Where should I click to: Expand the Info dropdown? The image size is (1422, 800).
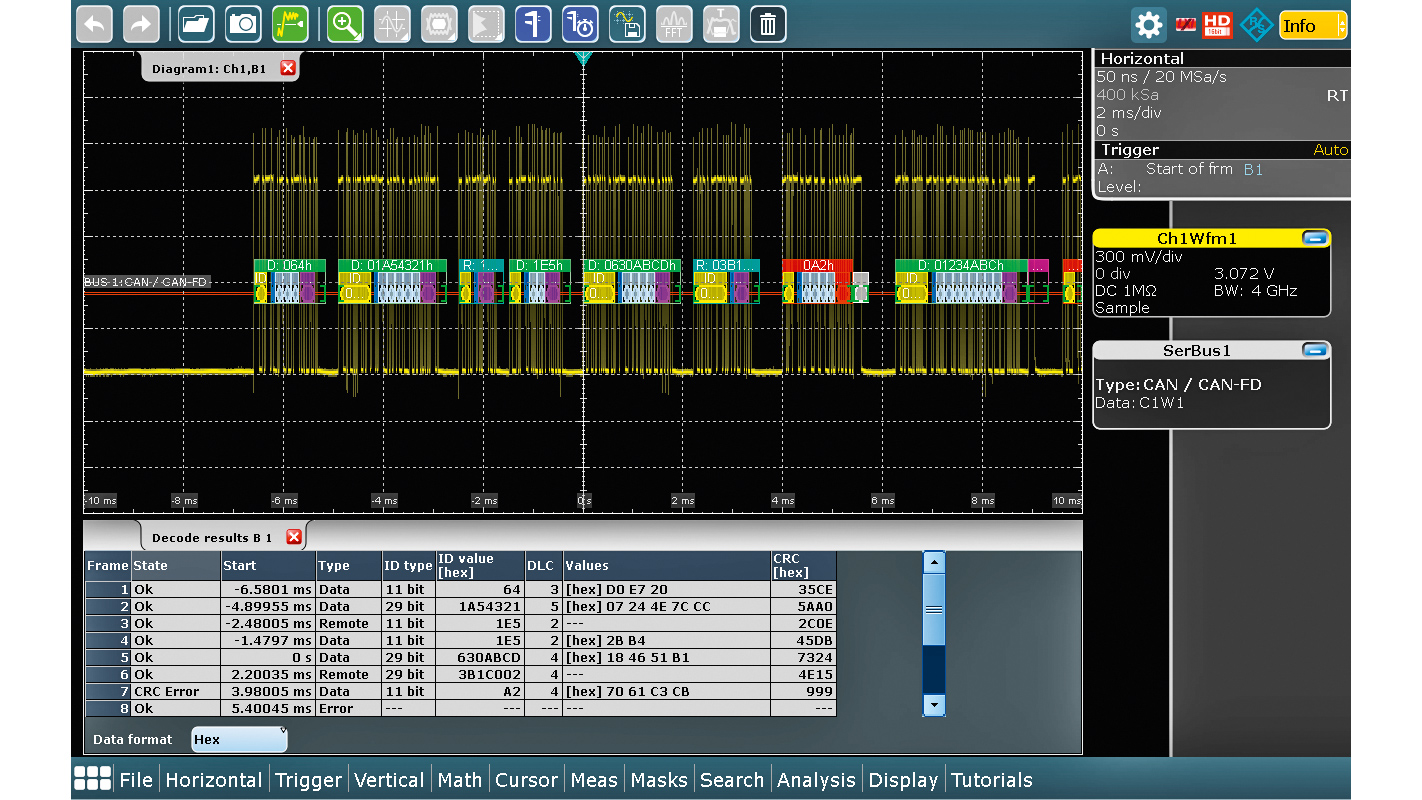tap(1312, 25)
